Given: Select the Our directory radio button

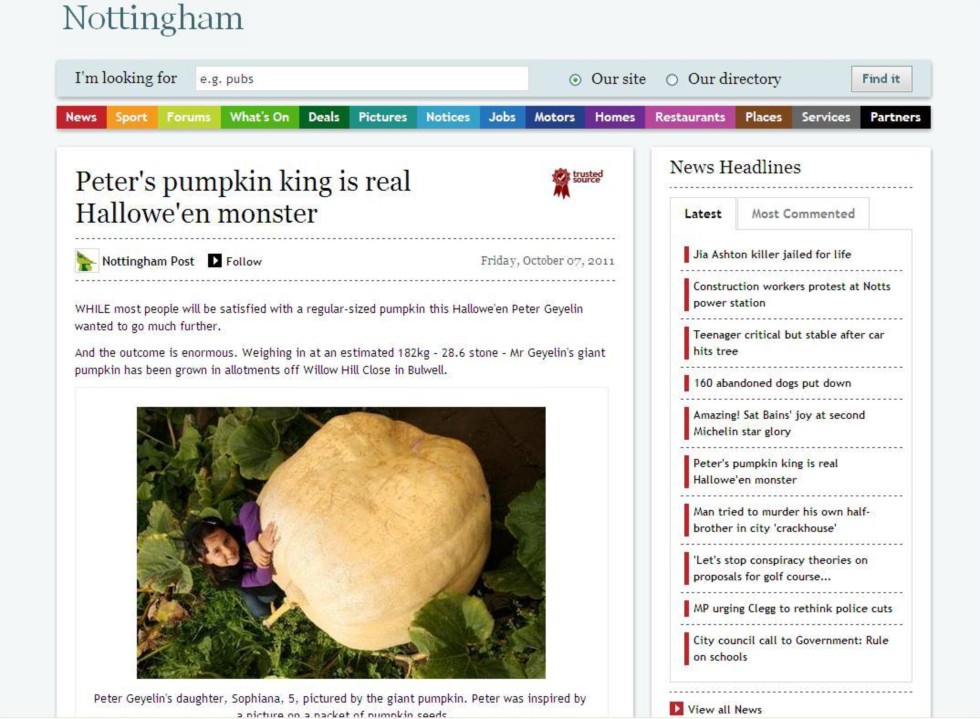Looking at the screenshot, I should (672, 80).
